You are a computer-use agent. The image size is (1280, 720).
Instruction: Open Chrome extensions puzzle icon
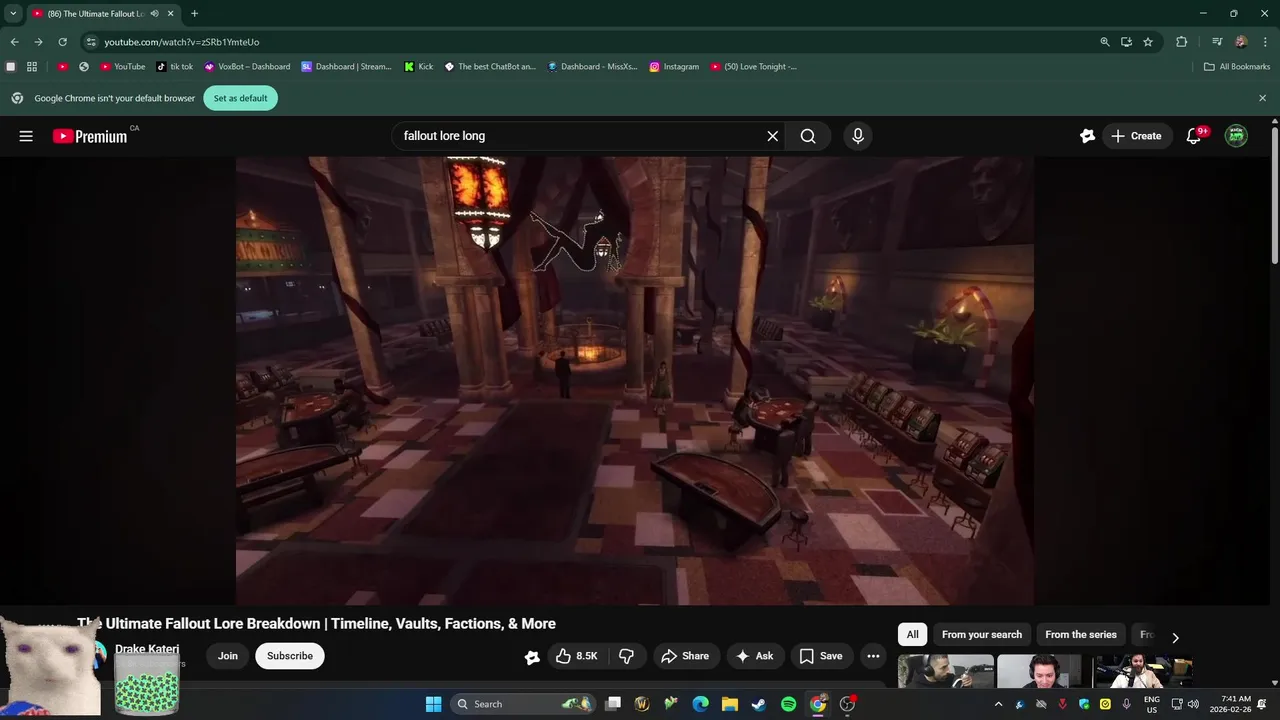coord(1181,42)
